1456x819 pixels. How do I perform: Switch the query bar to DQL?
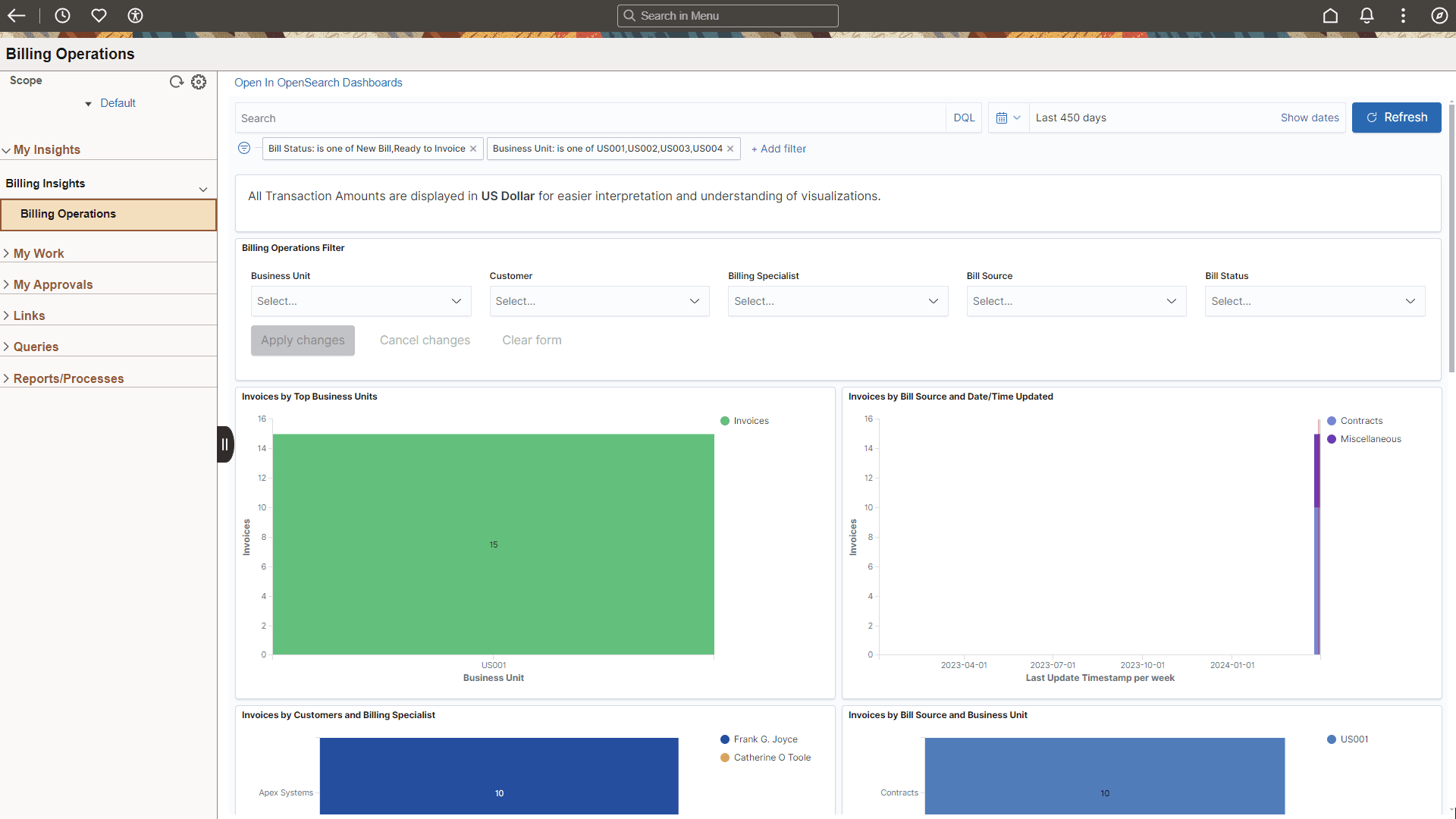964,118
